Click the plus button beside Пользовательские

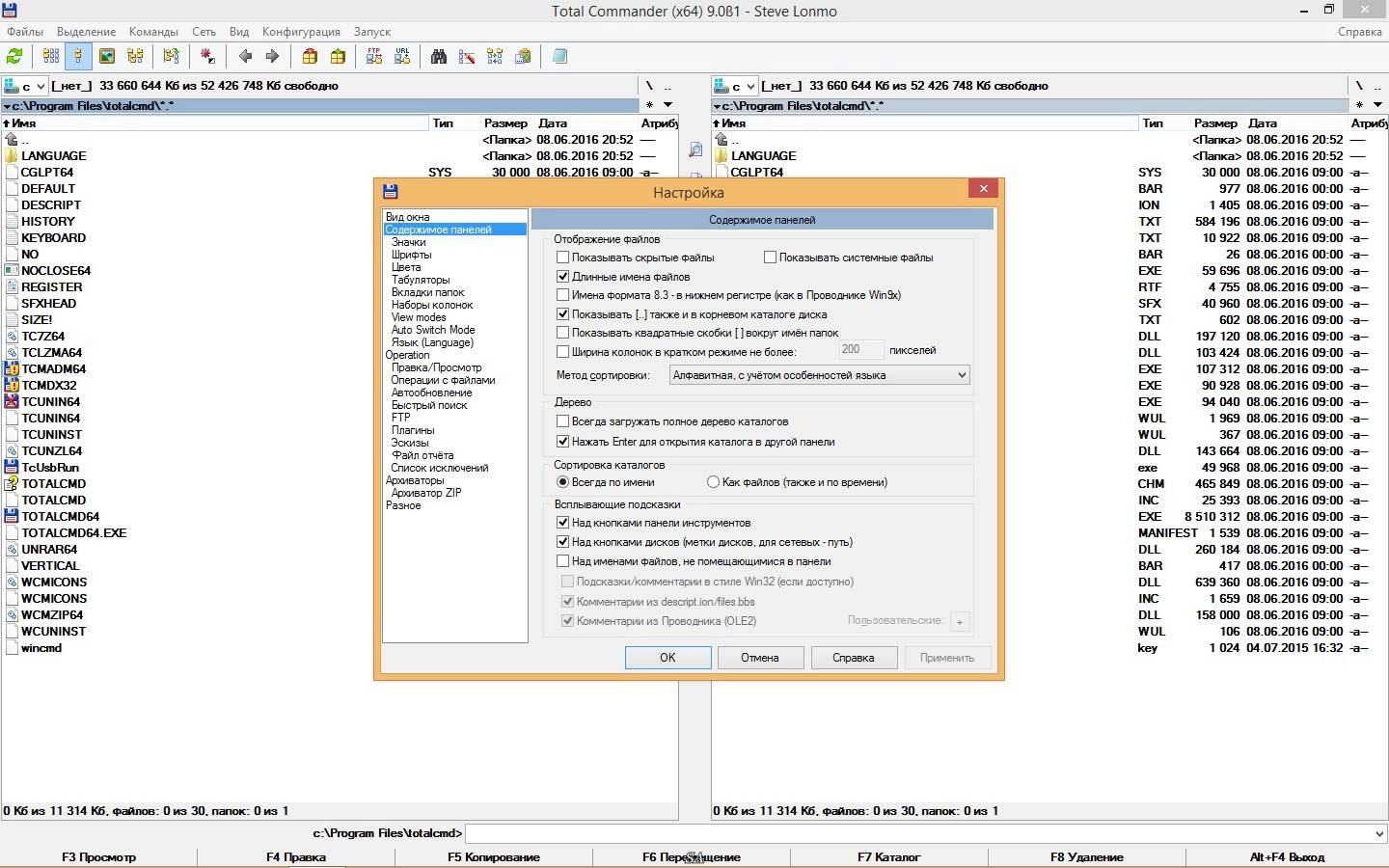960,622
